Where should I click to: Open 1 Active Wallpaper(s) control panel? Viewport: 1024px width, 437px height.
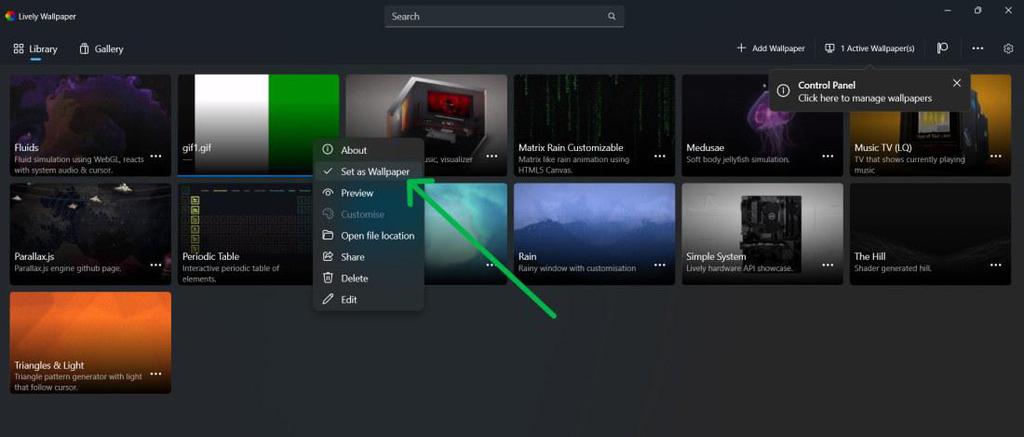pyautogui.click(x=870, y=48)
